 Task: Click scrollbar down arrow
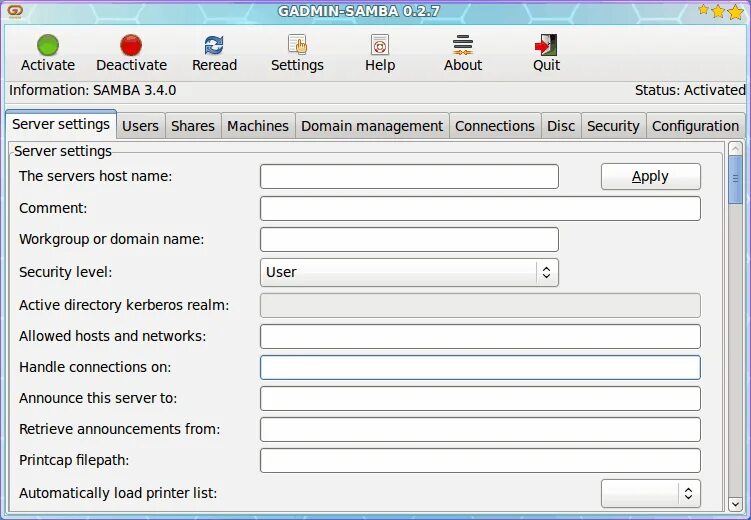(735, 504)
